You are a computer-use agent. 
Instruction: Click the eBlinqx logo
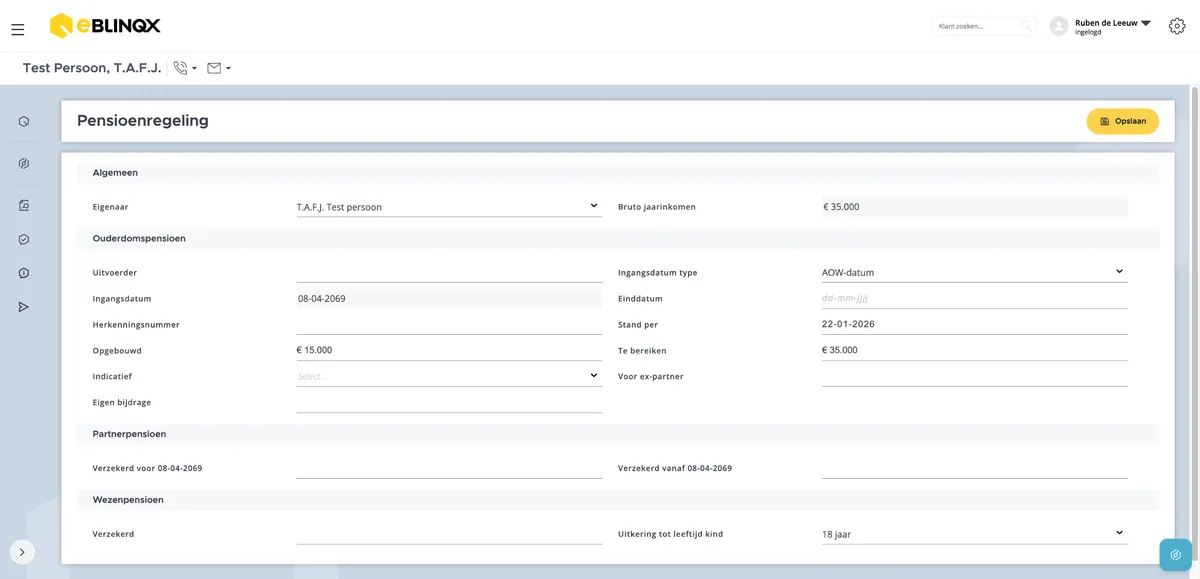pos(105,26)
